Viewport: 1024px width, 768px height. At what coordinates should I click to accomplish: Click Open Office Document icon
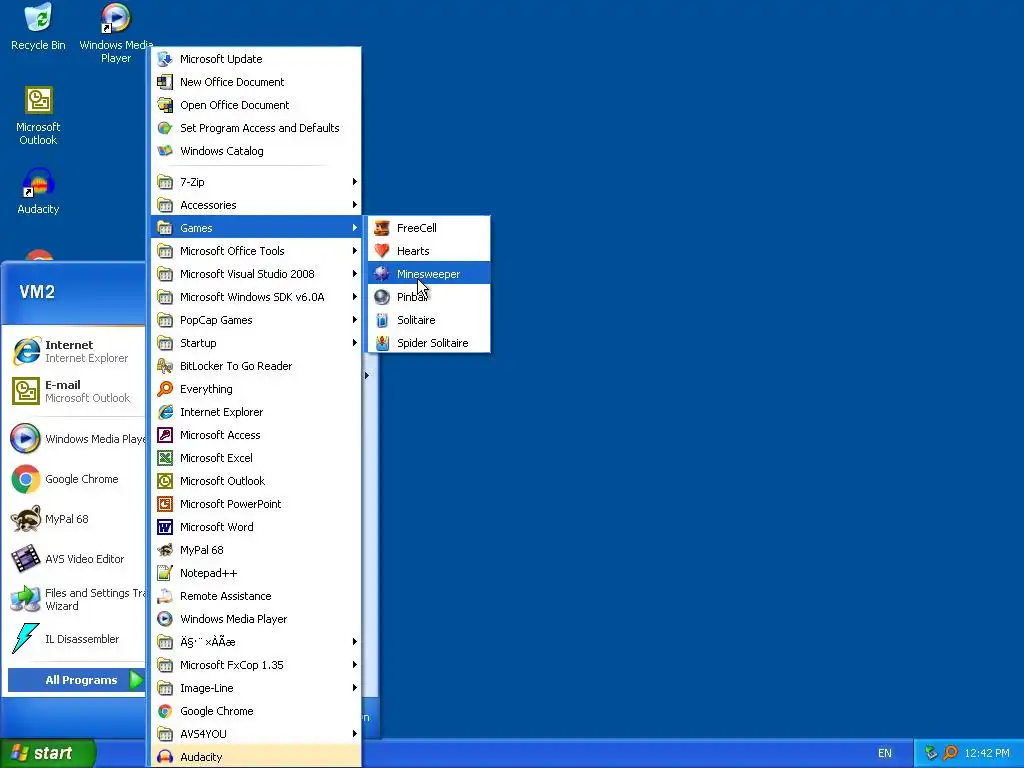pos(165,104)
